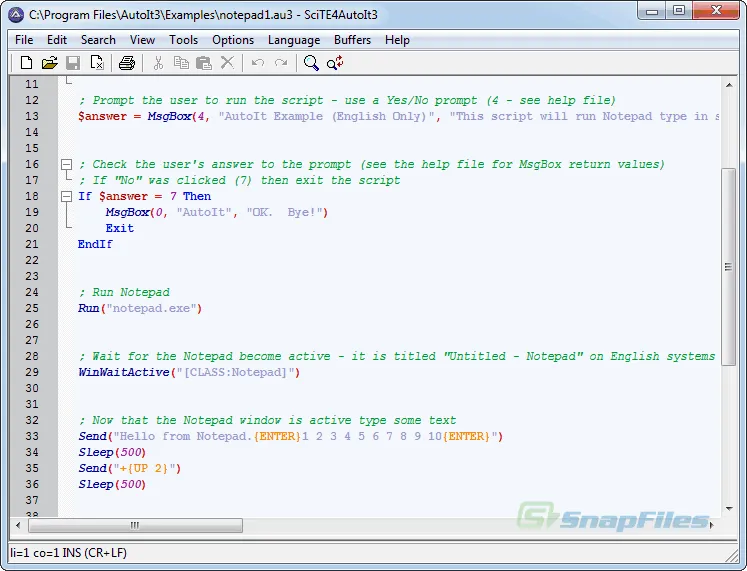Collapse the If block fold at line 18
The image size is (747, 571).
click(67, 196)
